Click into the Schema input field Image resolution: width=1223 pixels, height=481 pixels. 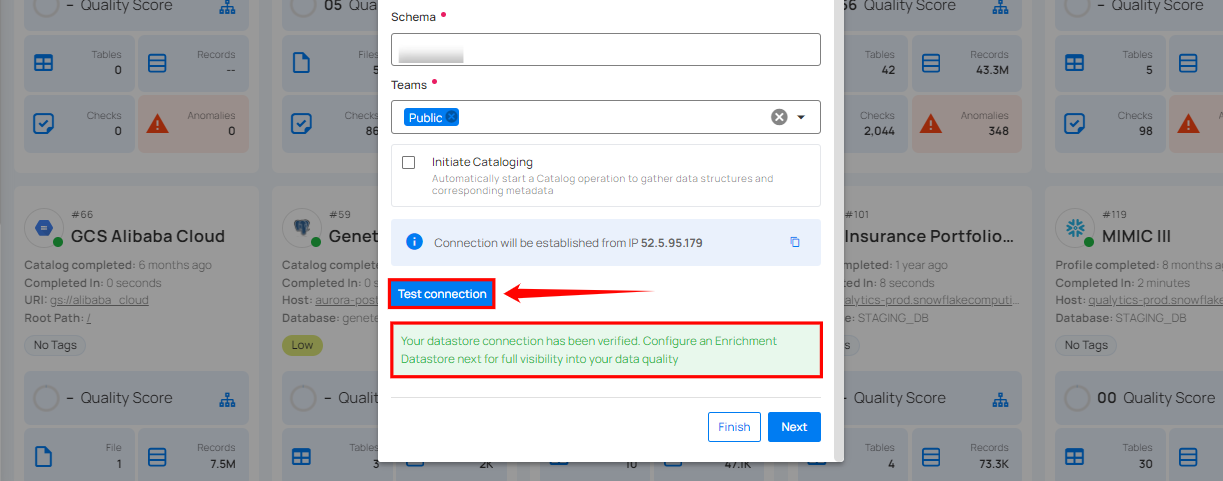(605, 50)
